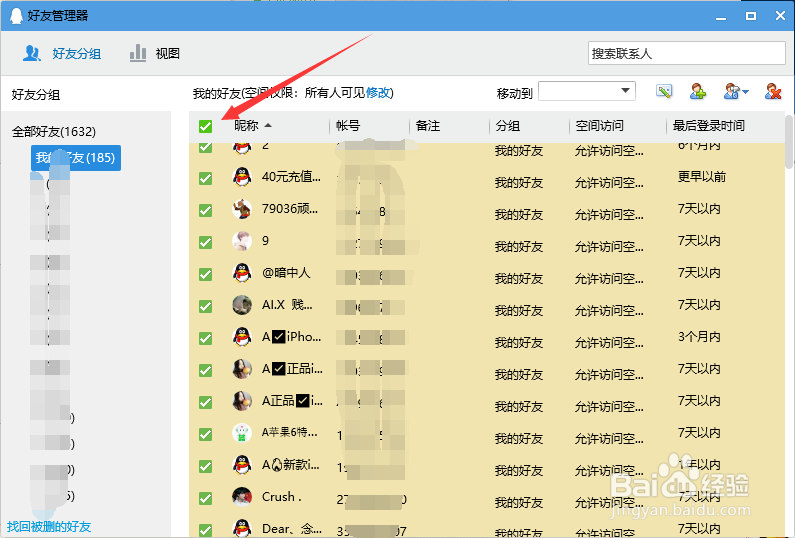Uncheck the AI.X row checkbox
The width and height of the screenshot is (795, 538).
[x=205, y=306]
